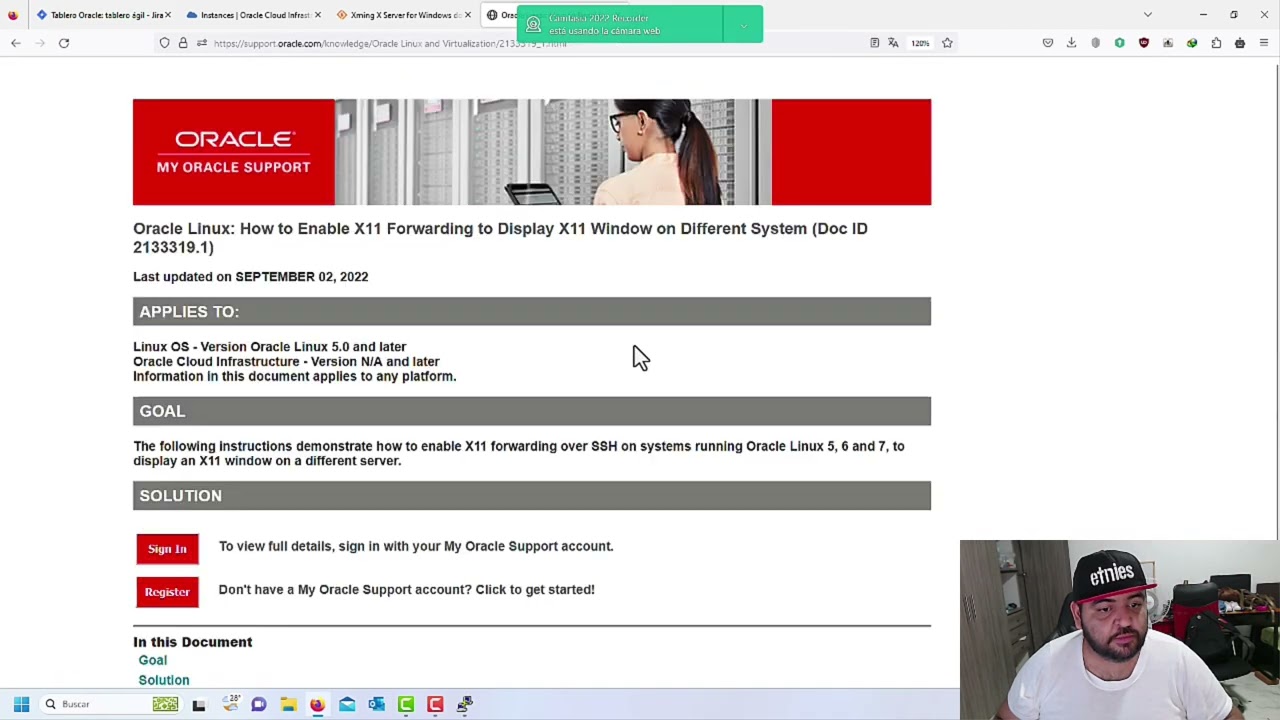Click the APPLIES TO heading bar
The image size is (1280, 720).
click(532, 311)
